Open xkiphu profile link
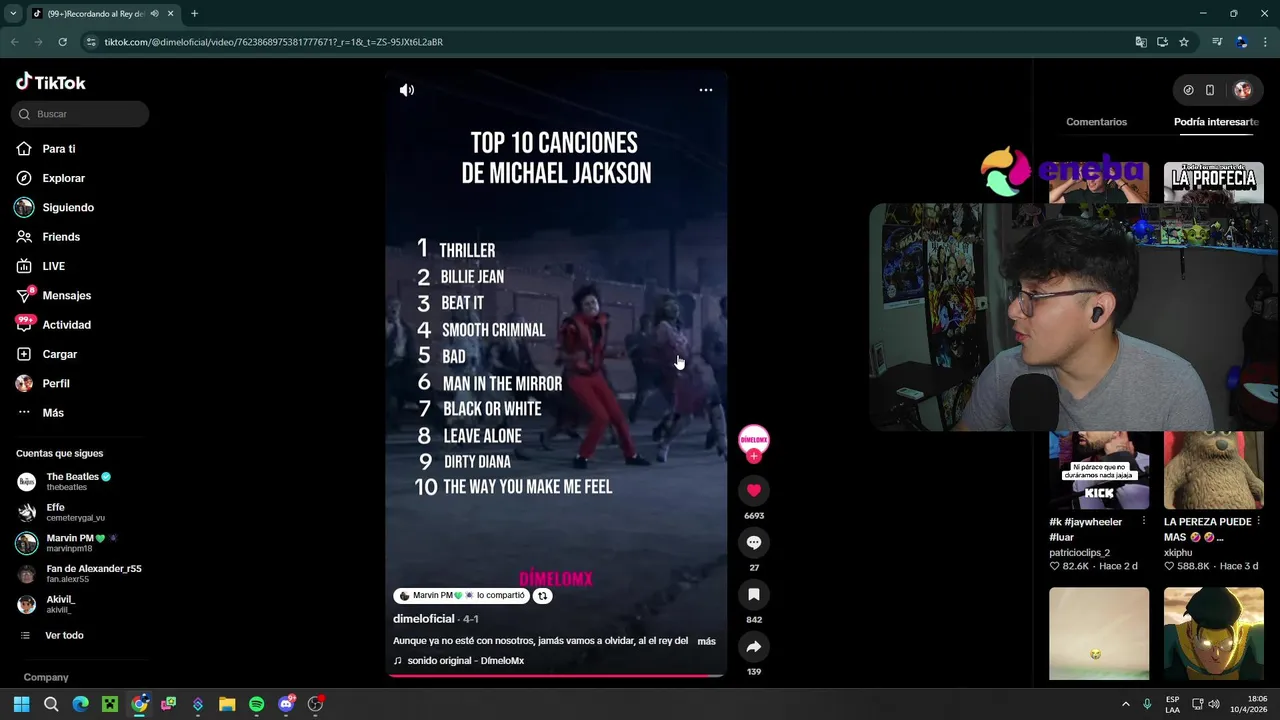This screenshot has height=720, width=1280. tap(1178, 552)
